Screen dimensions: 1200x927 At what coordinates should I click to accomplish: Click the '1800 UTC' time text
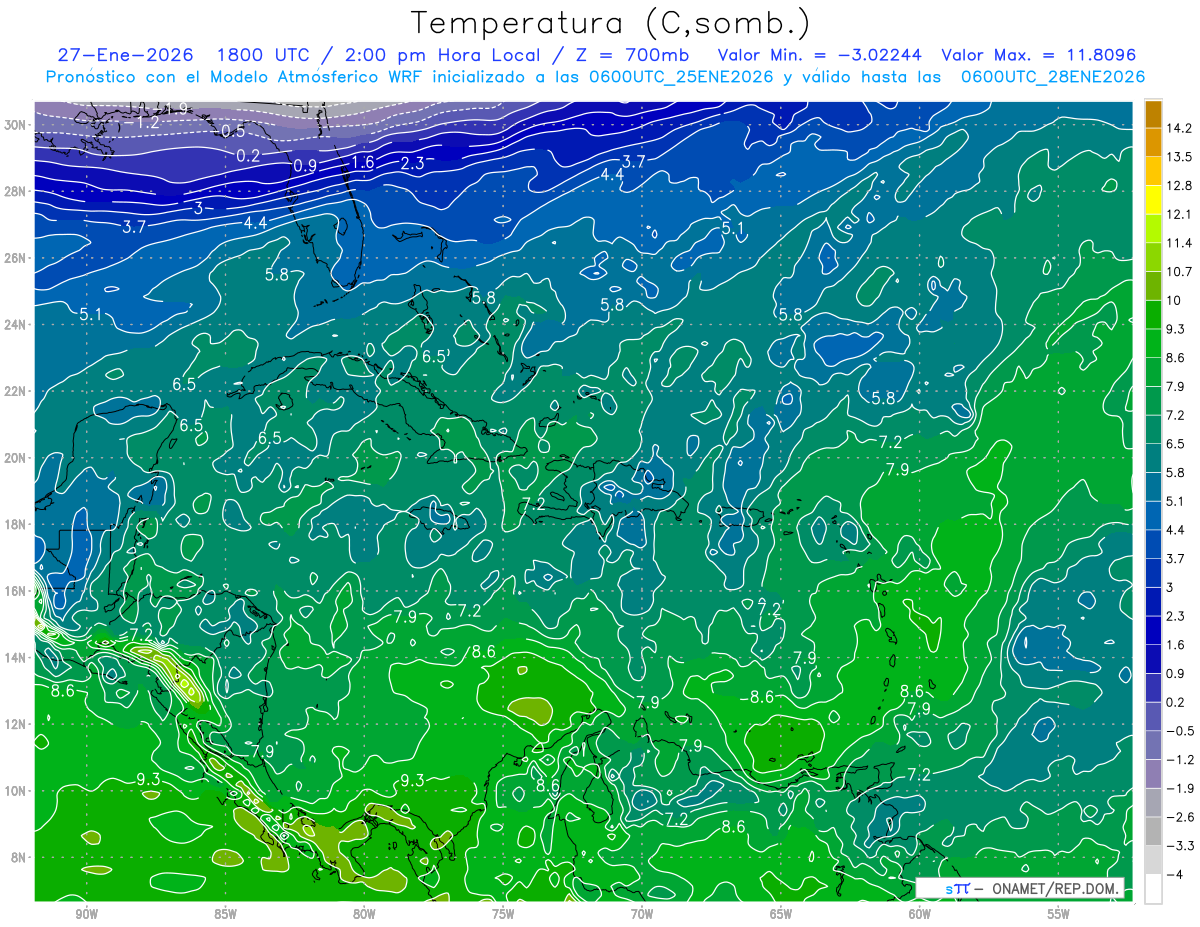click(x=262, y=55)
